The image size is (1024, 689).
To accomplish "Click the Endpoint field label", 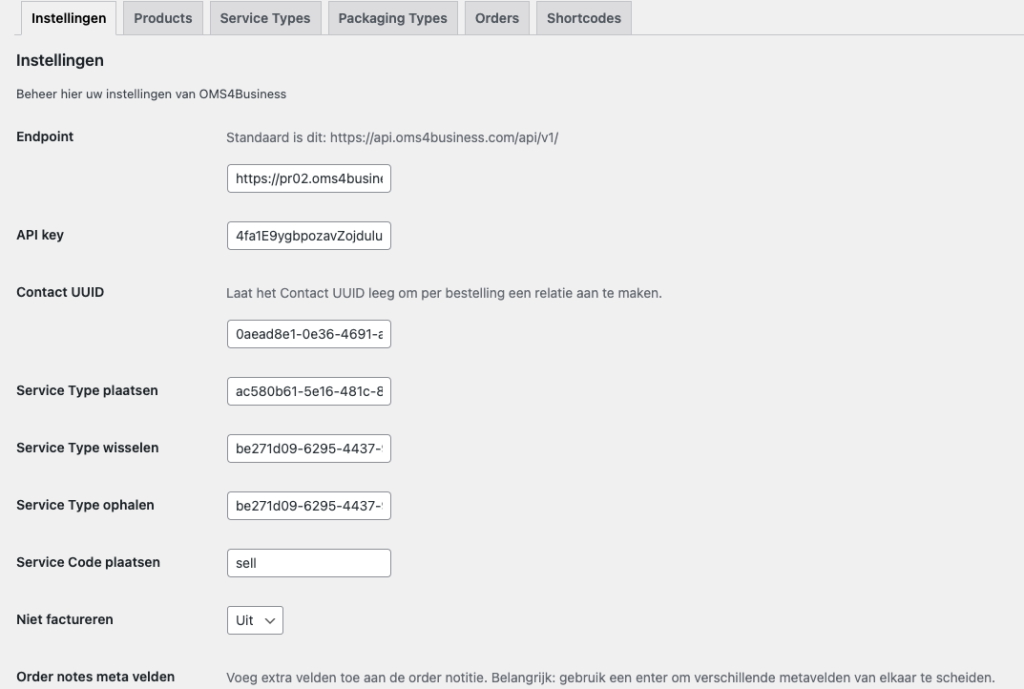I will [45, 137].
